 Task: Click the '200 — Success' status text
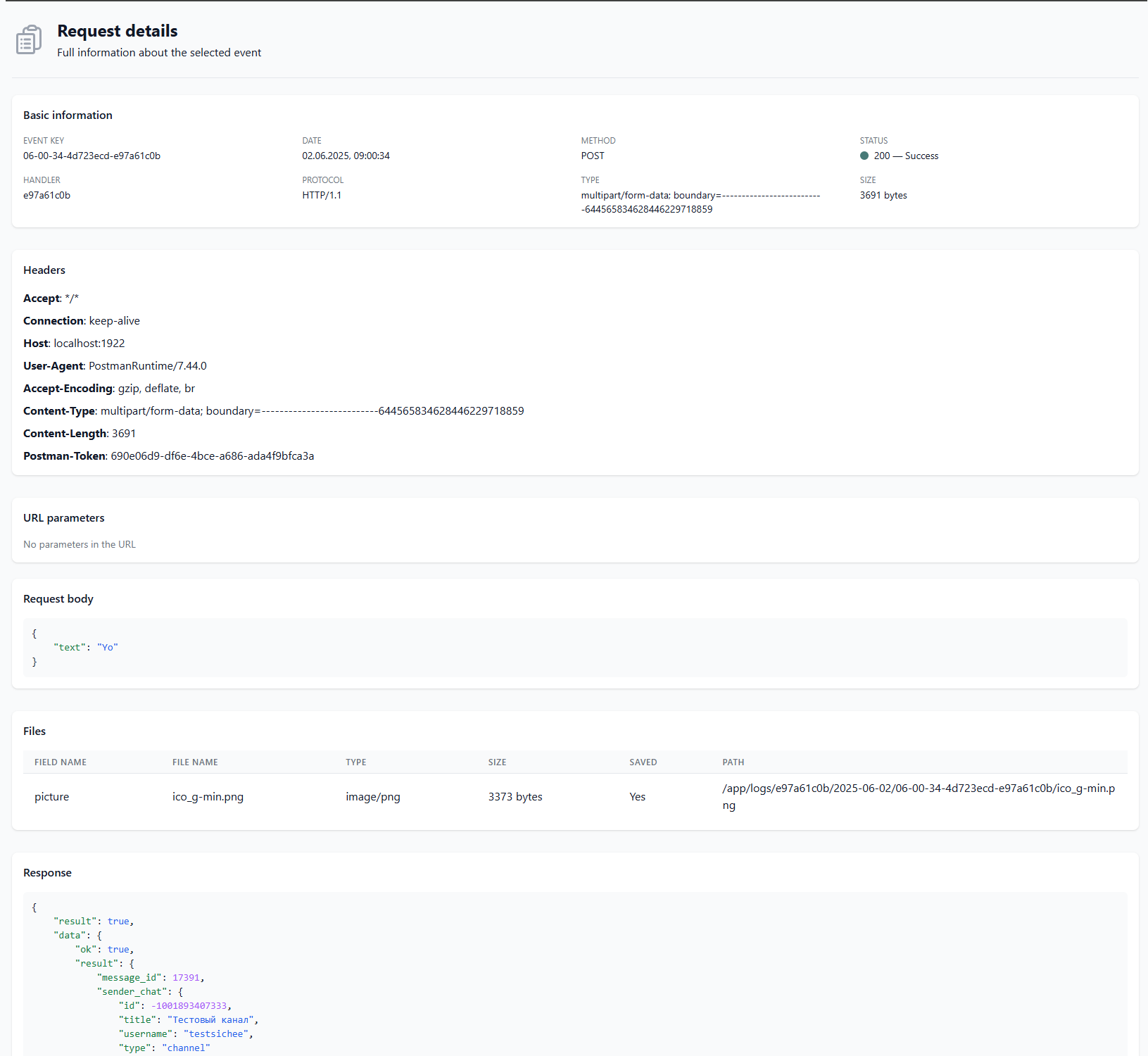point(906,156)
